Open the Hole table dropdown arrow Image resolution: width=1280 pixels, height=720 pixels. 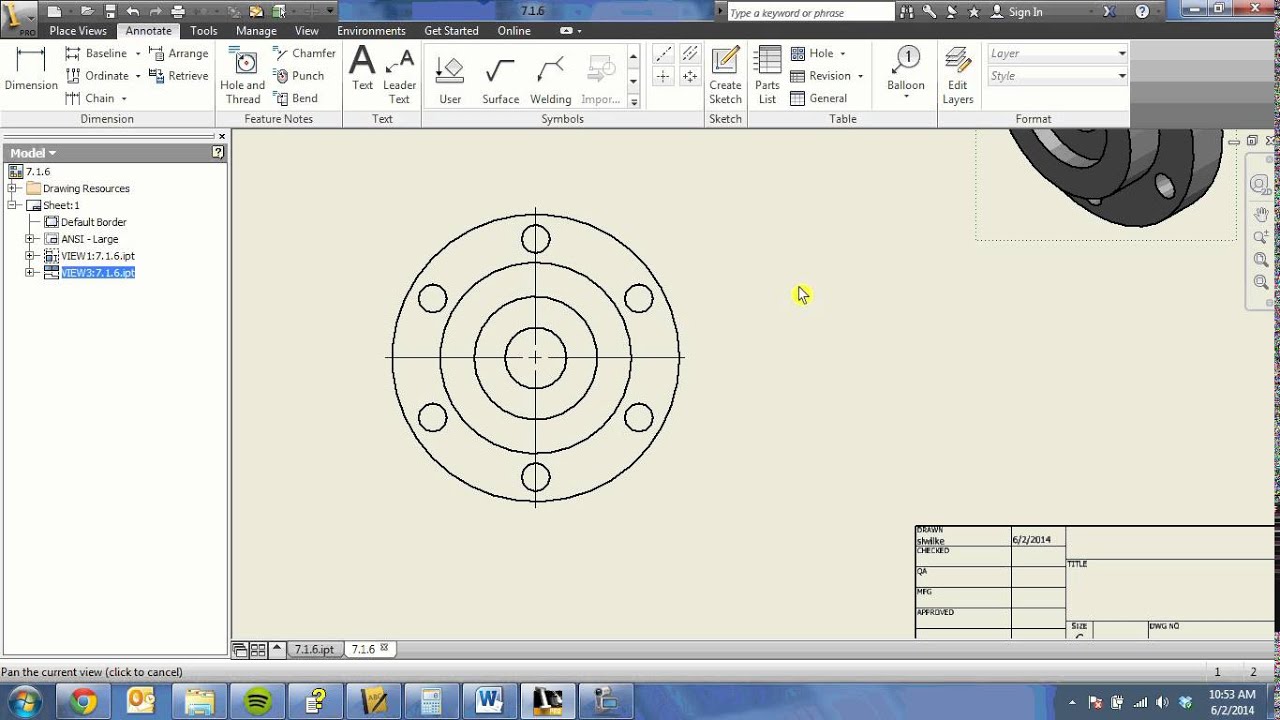[x=842, y=54]
